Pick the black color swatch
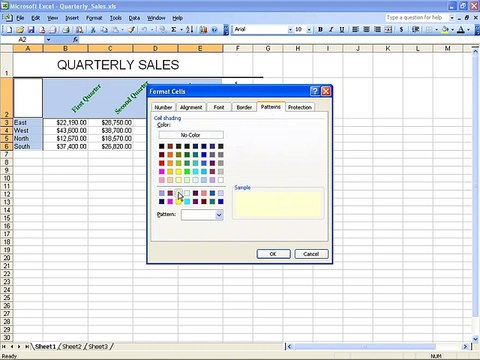 tap(162, 146)
